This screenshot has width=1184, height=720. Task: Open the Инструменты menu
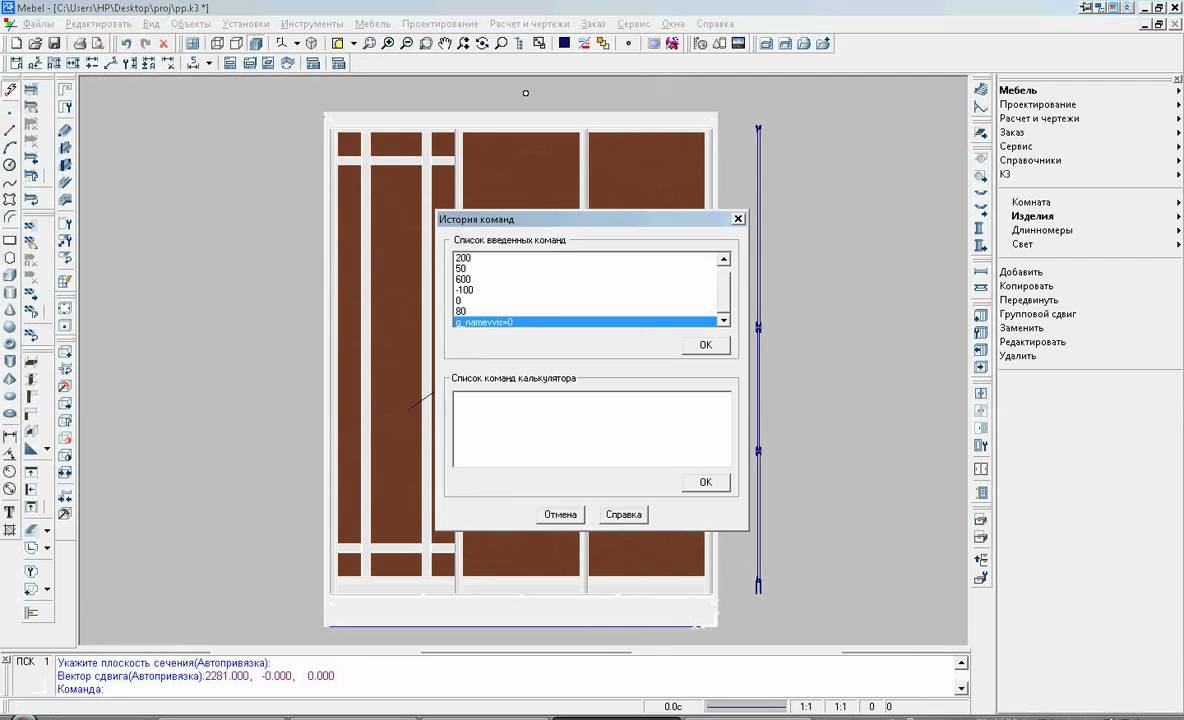coord(312,24)
